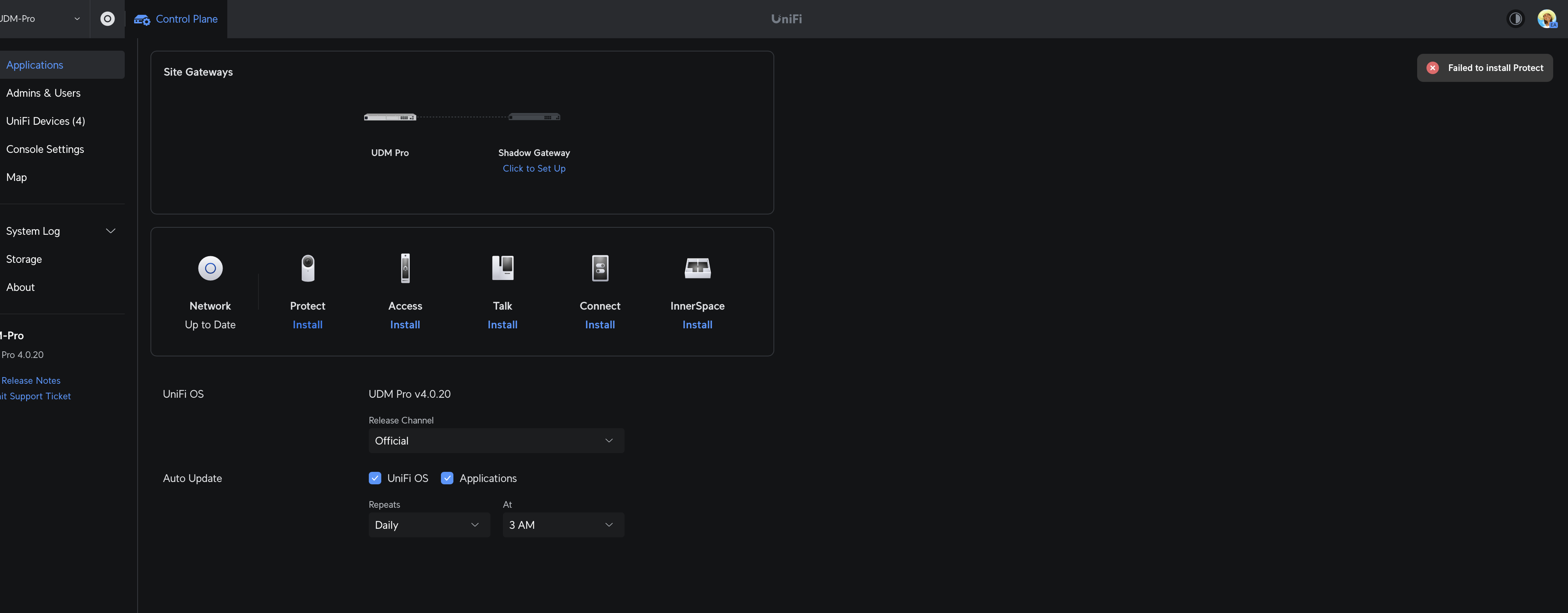
Task: Install the Protect application
Action: coord(308,325)
